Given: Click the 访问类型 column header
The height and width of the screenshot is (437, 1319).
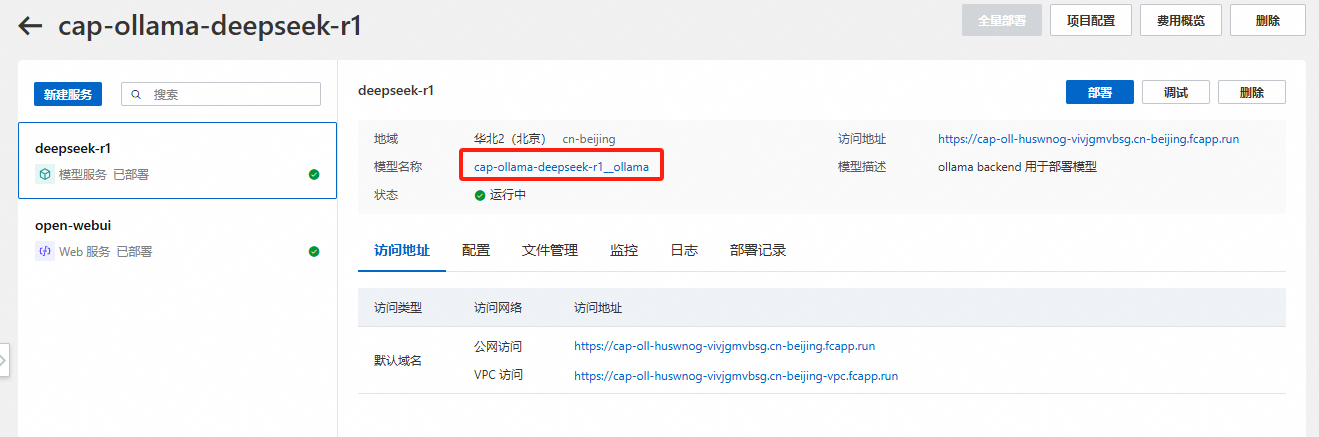Looking at the screenshot, I should click(x=398, y=307).
